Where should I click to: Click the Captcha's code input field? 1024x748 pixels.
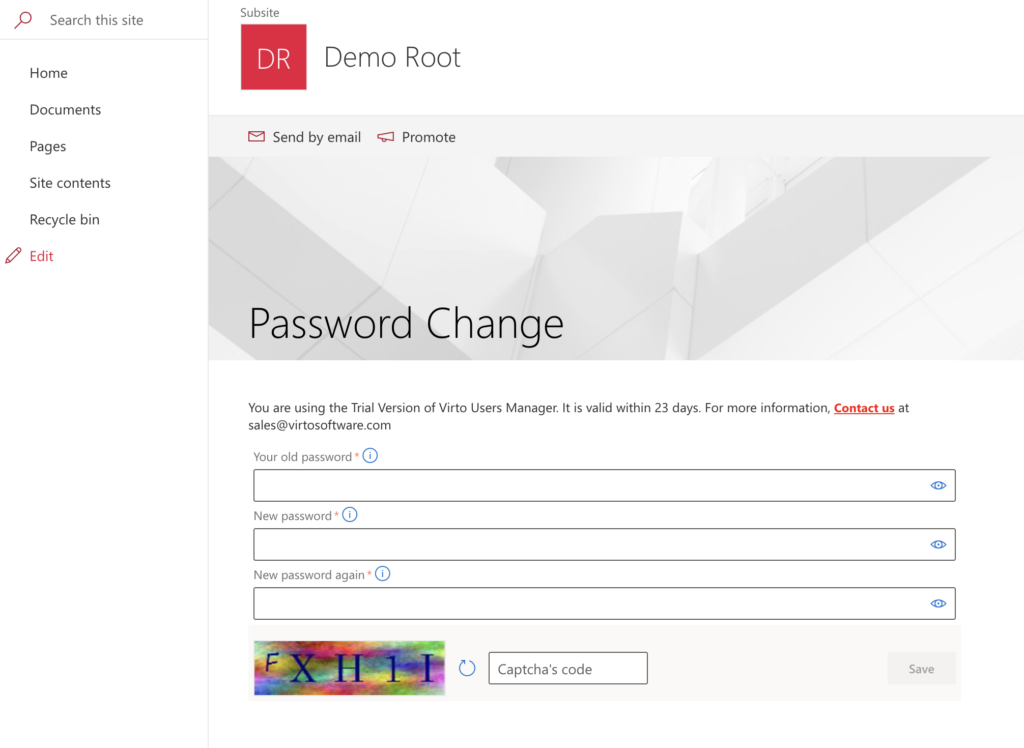pyautogui.click(x=567, y=668)
